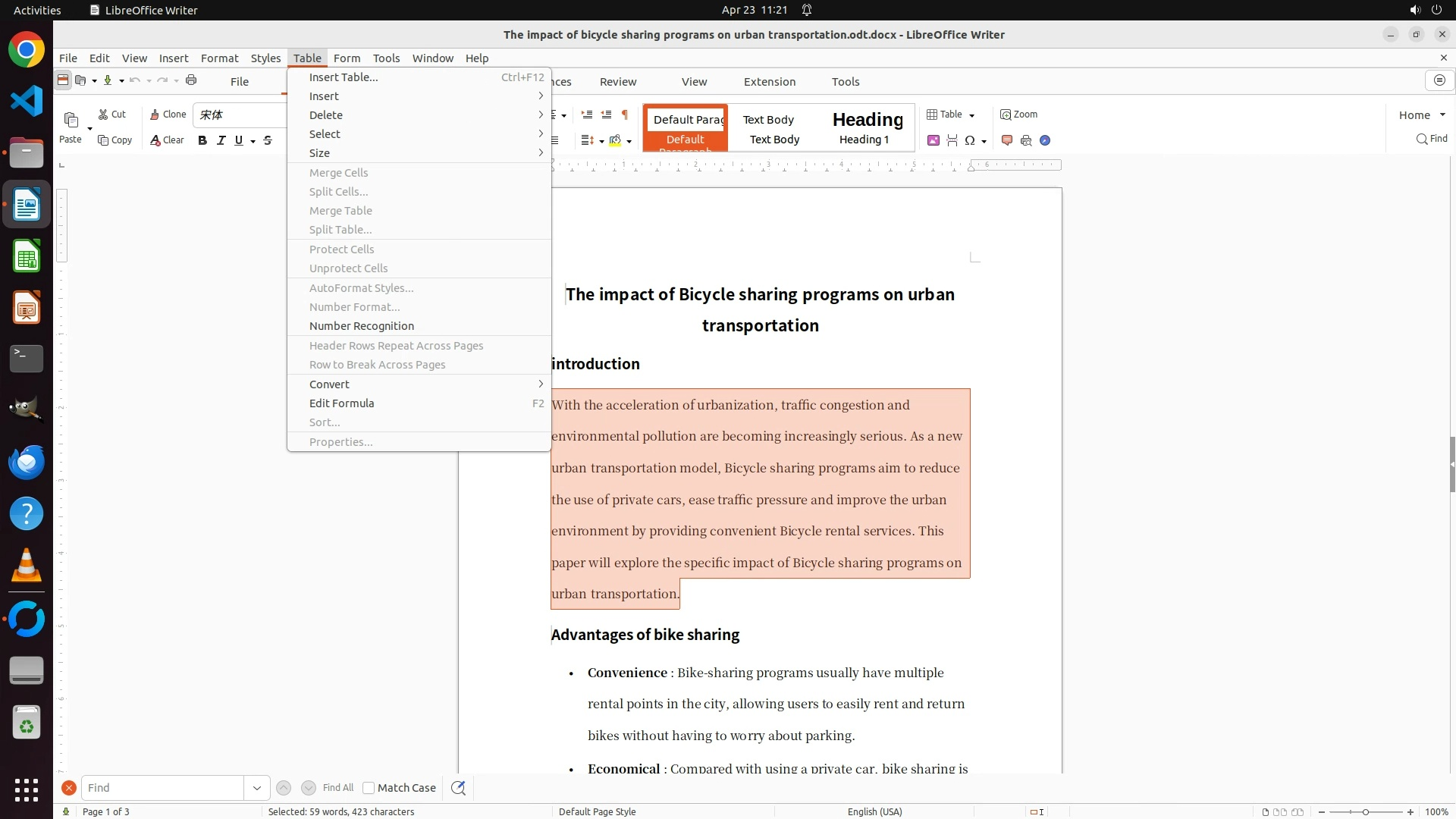Switch to the Review tab
Image resolution: width=1456 pixels, height=819 pixels.
[617, 82]
